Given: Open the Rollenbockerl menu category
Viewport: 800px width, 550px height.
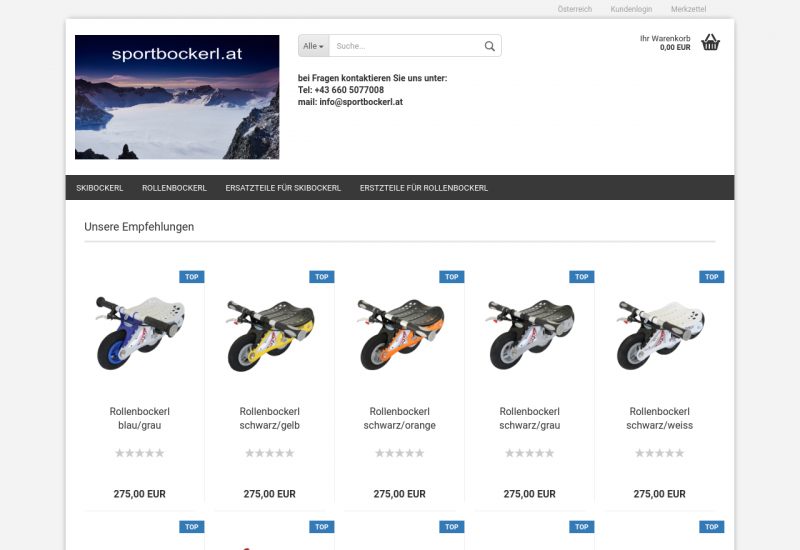Looking at the screenshot, I should tap(174, 188).
